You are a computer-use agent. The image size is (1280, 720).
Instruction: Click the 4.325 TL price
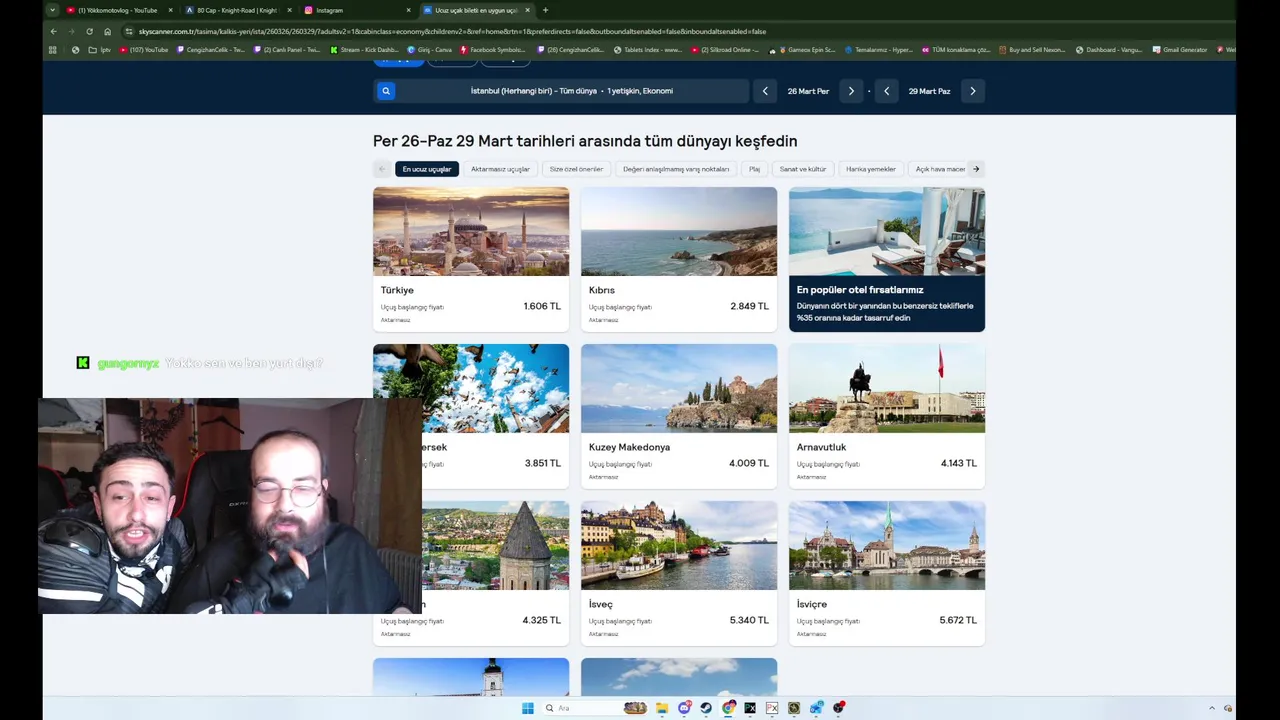click(x=541, y=620)
